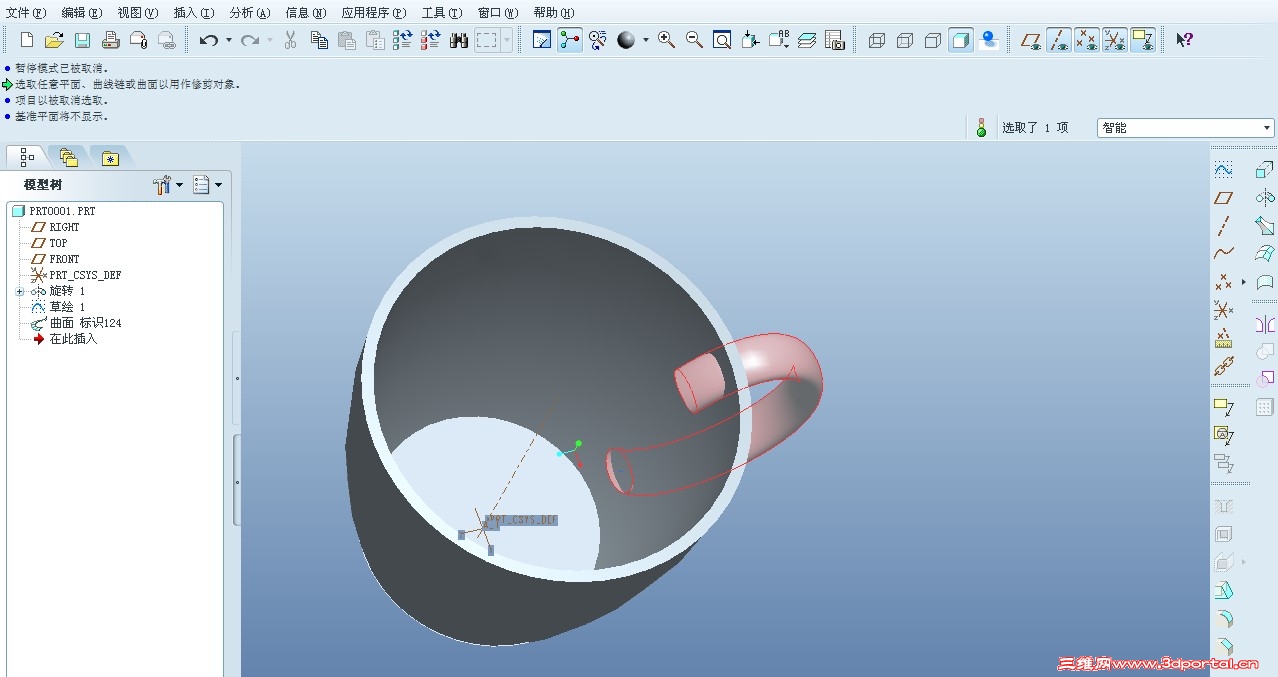Open 分析(A) menu
The width and height of the screenshot is (1278, 677).
249,12
